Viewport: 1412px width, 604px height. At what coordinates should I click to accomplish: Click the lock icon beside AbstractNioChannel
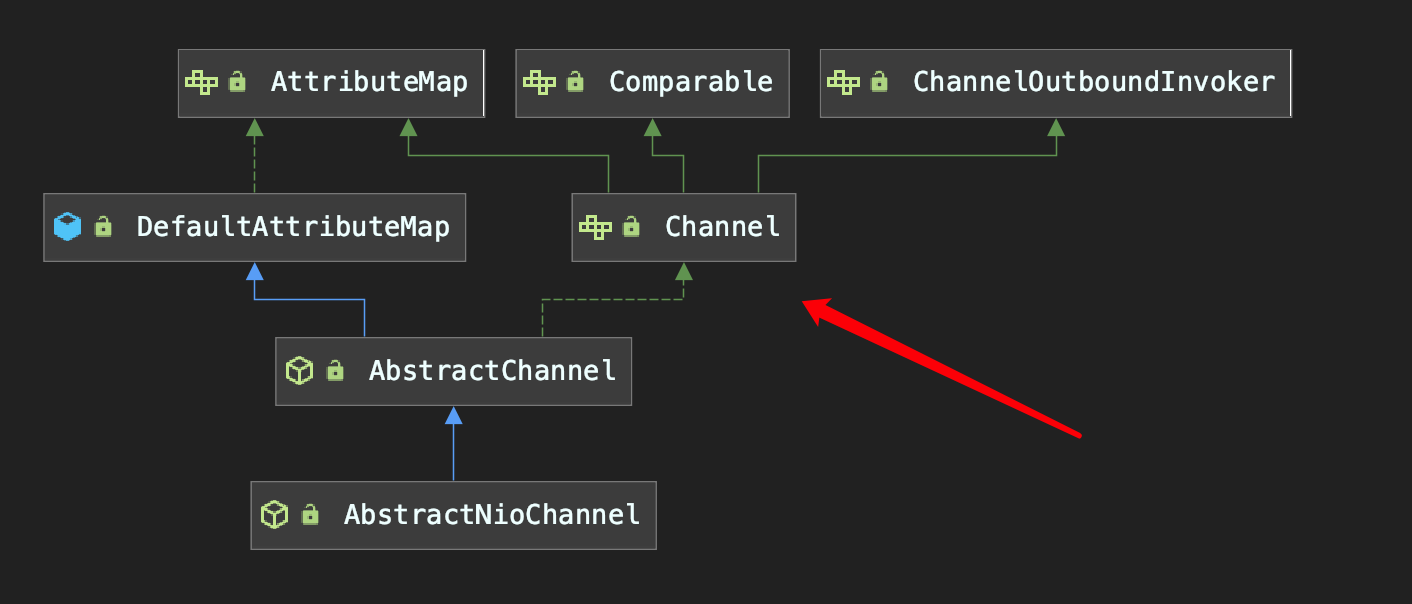point(310,514)
